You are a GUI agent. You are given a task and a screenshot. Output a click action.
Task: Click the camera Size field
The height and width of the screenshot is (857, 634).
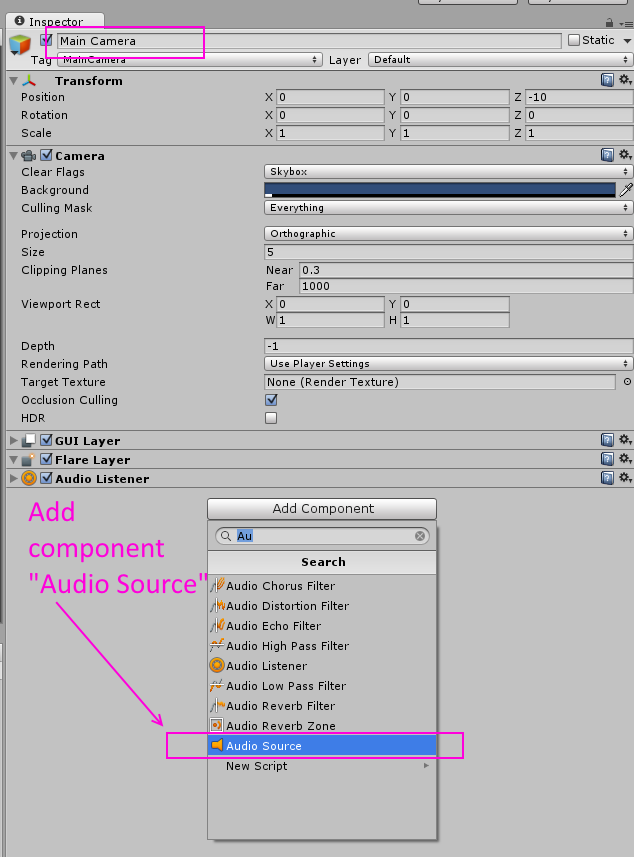tap(448, 252)
